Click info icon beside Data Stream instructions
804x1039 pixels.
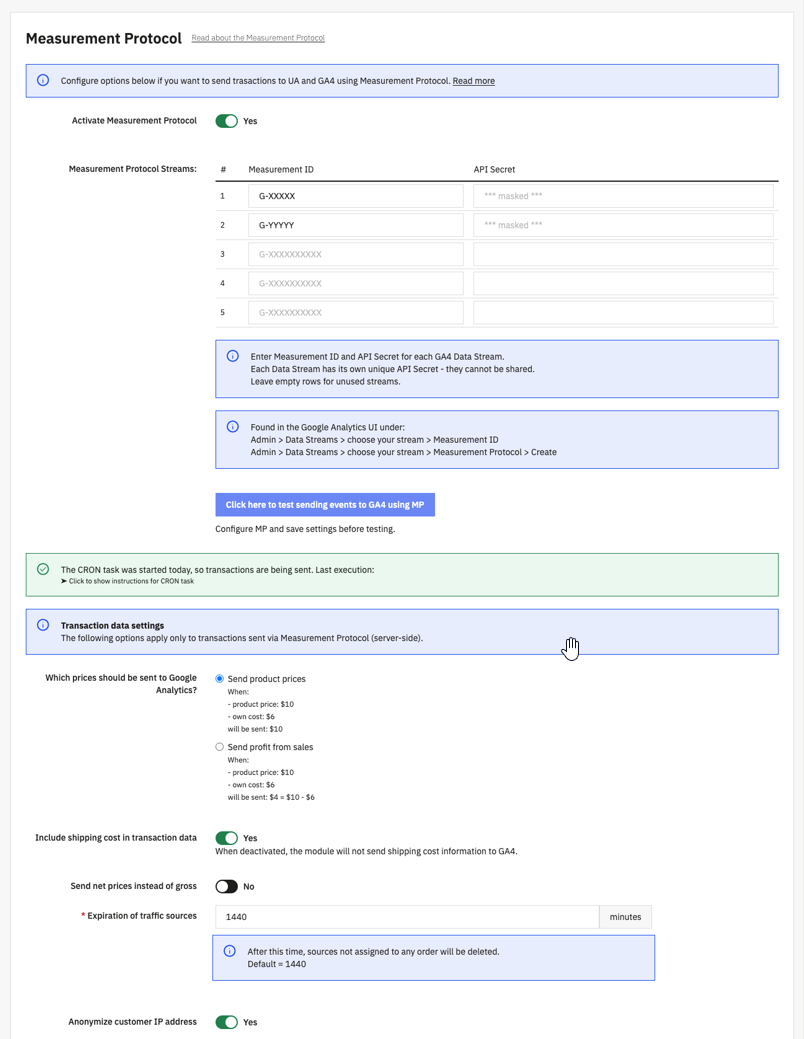point(233,356)
